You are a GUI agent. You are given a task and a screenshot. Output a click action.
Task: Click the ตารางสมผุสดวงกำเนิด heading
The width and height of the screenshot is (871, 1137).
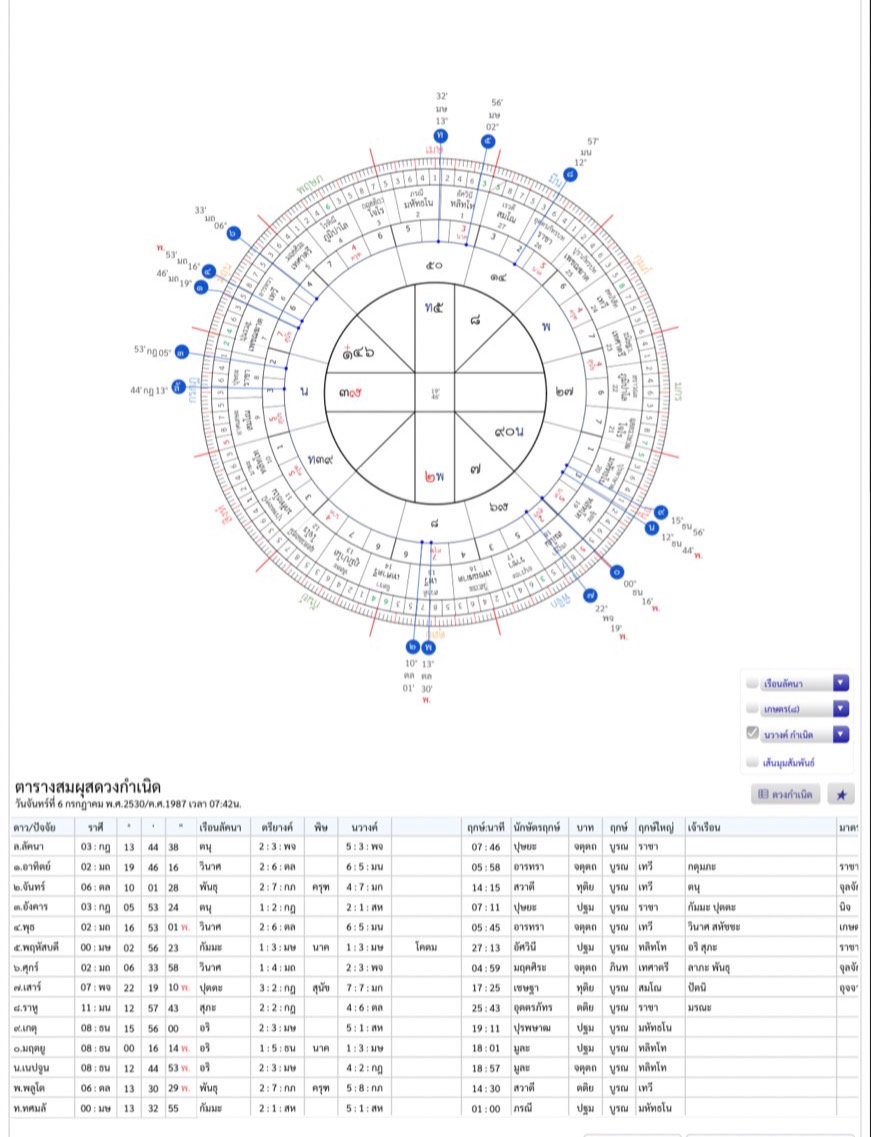click(88, 787)
